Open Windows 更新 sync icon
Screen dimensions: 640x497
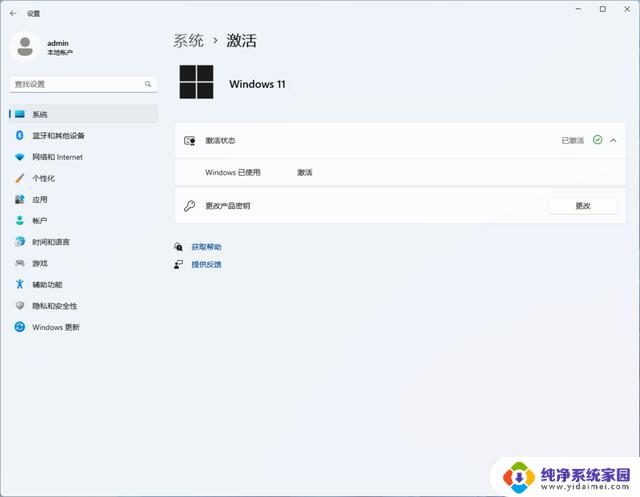tap(20, 327)
